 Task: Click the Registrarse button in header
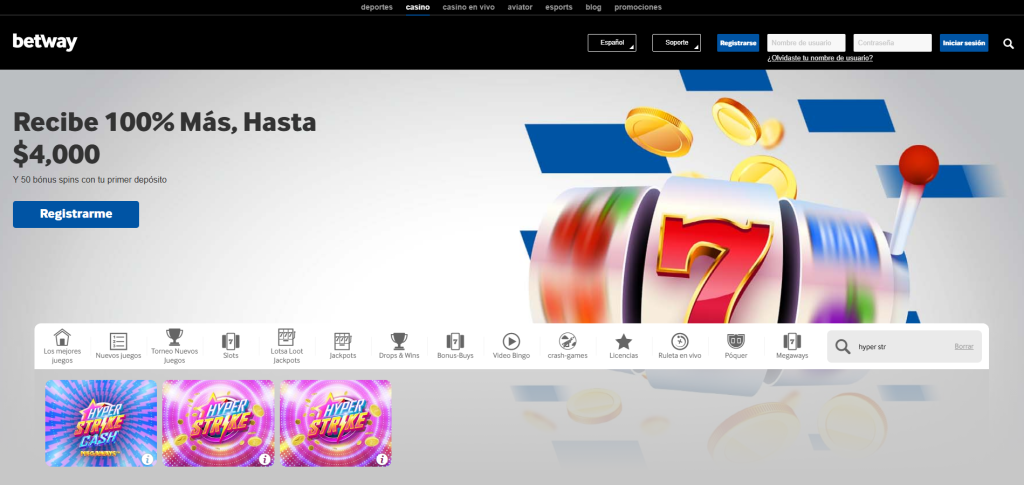pyautogui.click(x=738, y=43)
